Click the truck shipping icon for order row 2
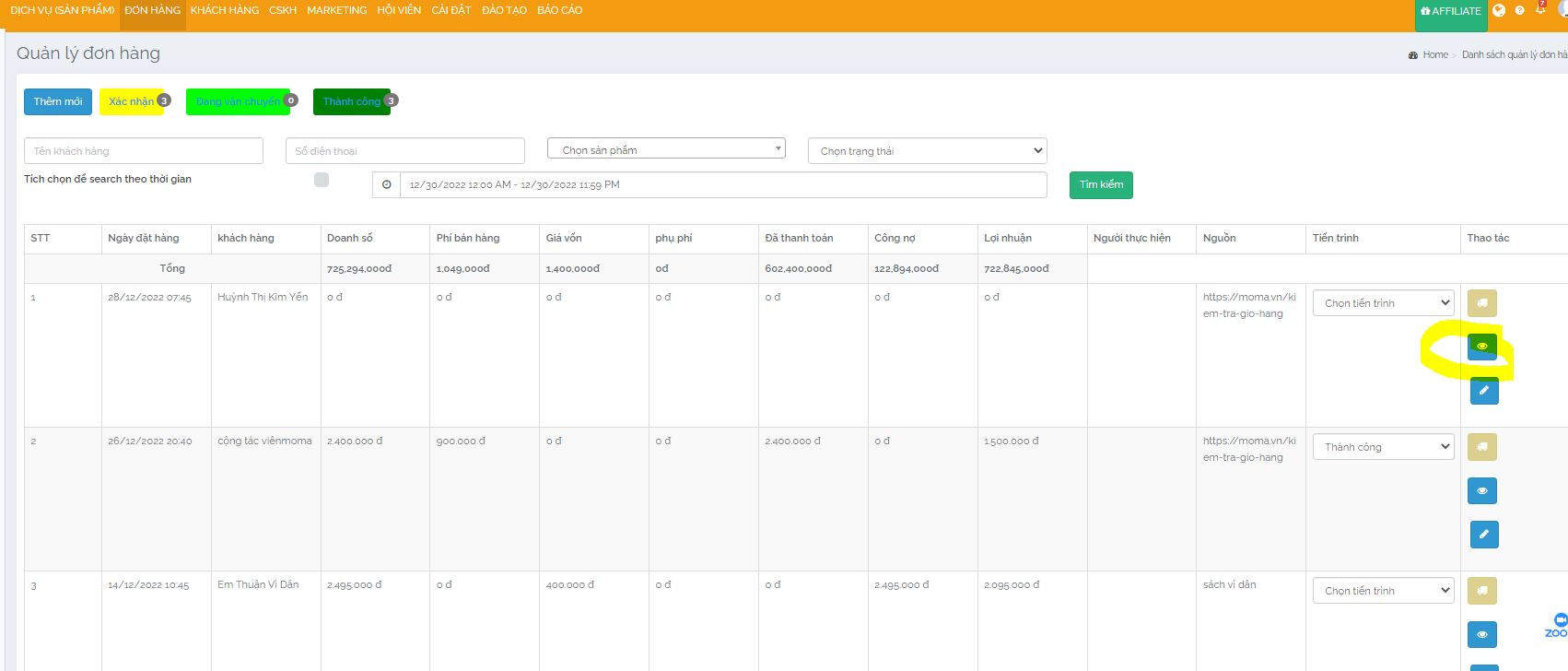 [1481, 447]
